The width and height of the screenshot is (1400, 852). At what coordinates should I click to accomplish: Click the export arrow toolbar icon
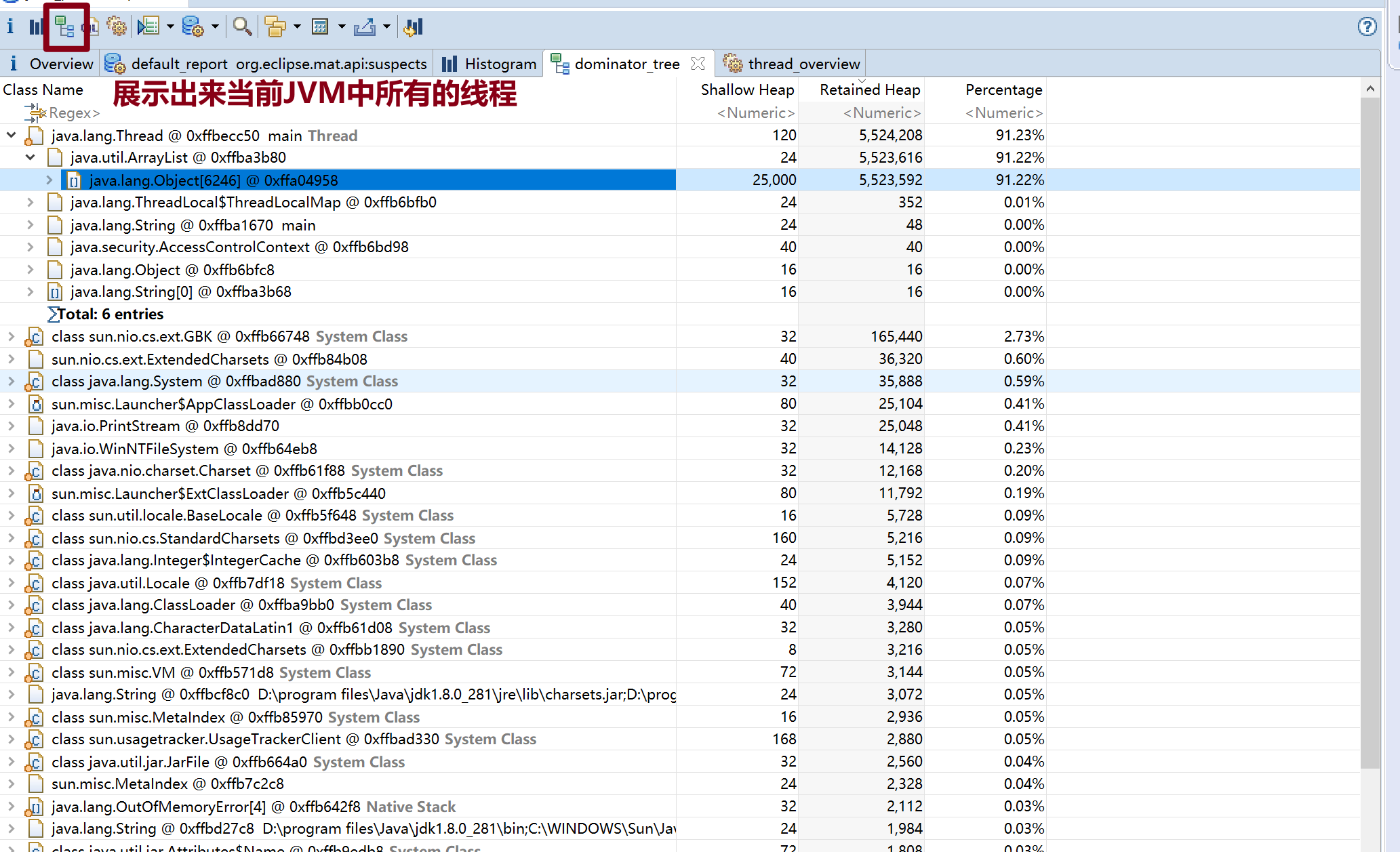point(365,27)
